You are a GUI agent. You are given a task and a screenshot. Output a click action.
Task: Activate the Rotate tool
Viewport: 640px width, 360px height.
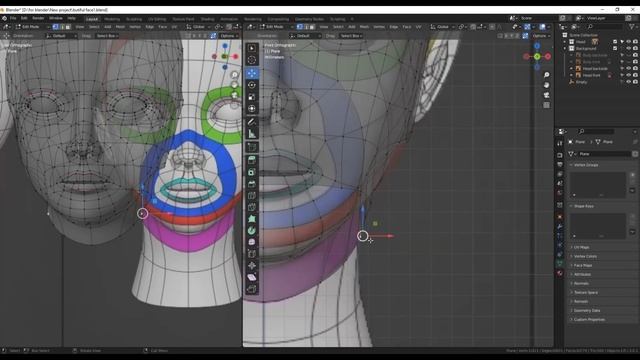pos(252,85)
